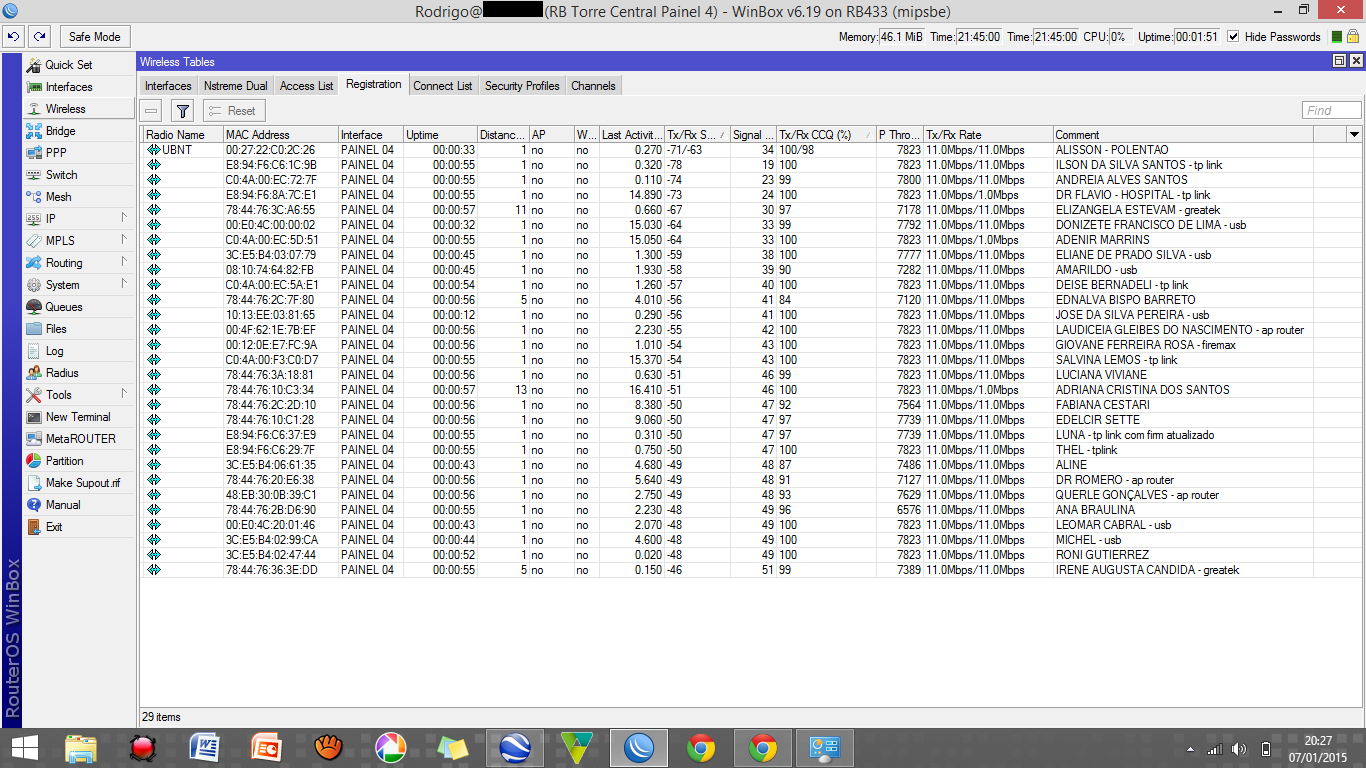Open the Radius sidebar icon
Image resolution: width=1366 pixels, height=768 pixels.
pos(34,373)
